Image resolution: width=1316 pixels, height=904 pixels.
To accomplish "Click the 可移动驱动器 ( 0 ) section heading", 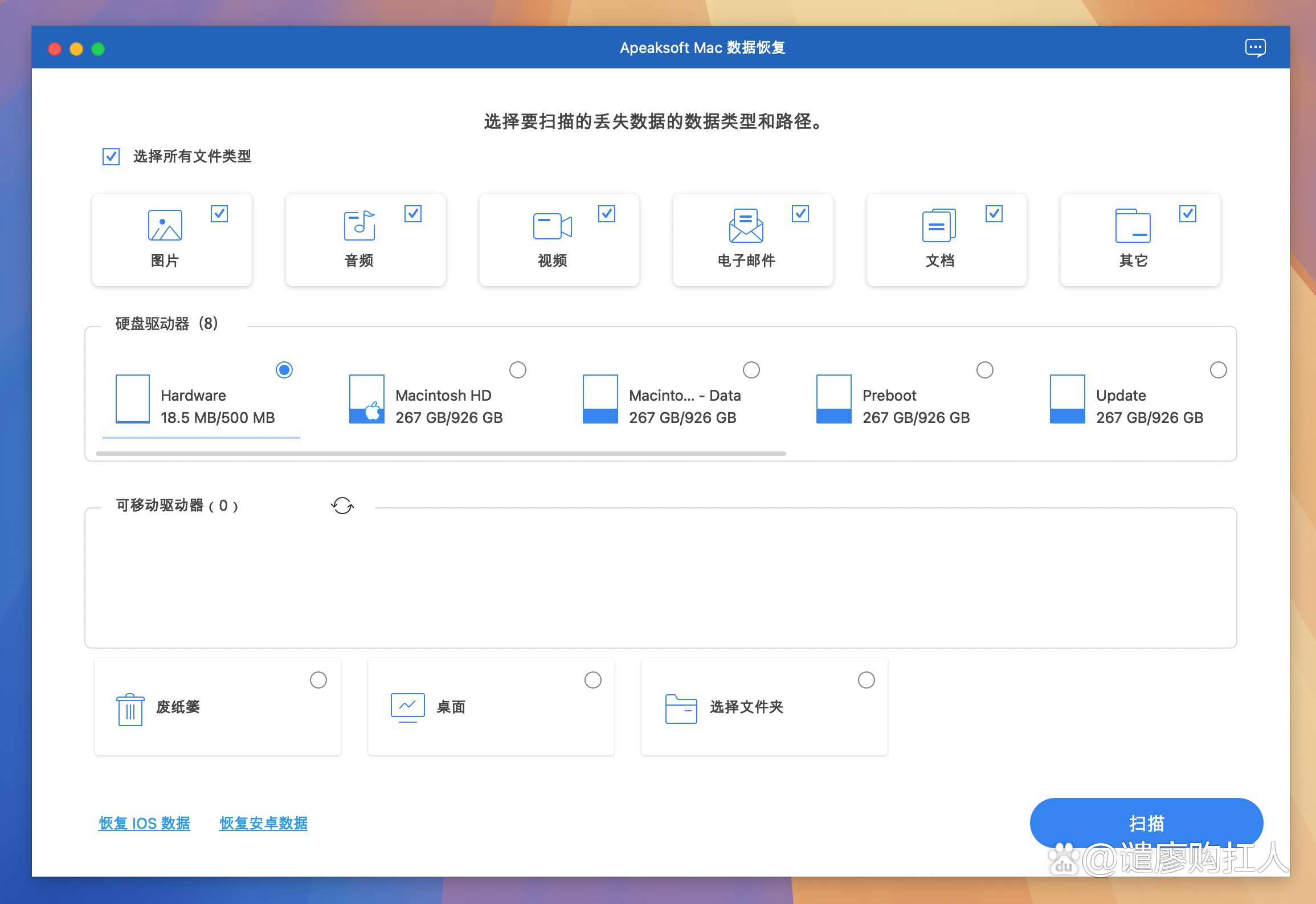I will [x=177, y=506].
